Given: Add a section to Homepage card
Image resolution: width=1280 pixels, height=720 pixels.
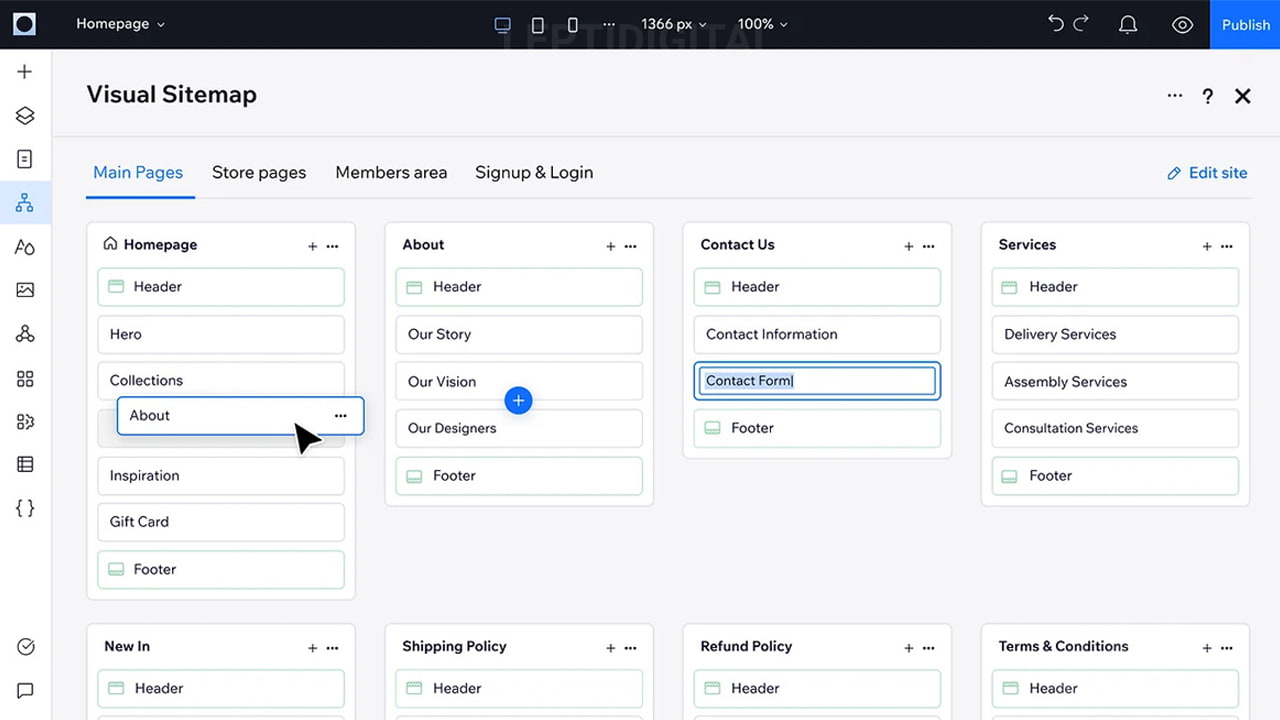Looking at the screenshot, I should tap(312, 246).
